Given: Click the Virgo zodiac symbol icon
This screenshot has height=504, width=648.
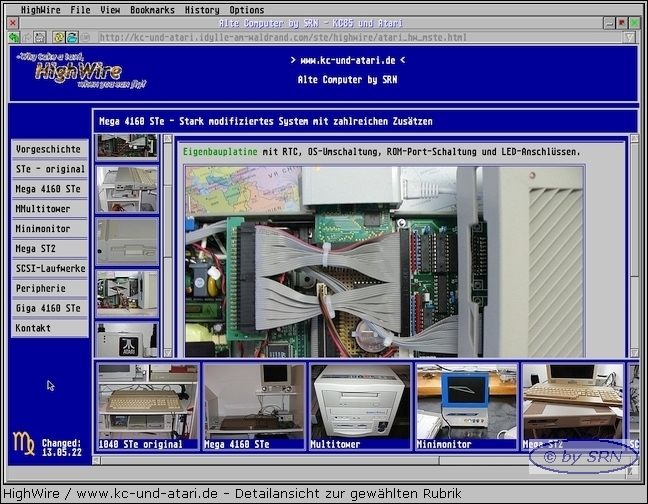Looking at the screenshot, I should (23, 444).
